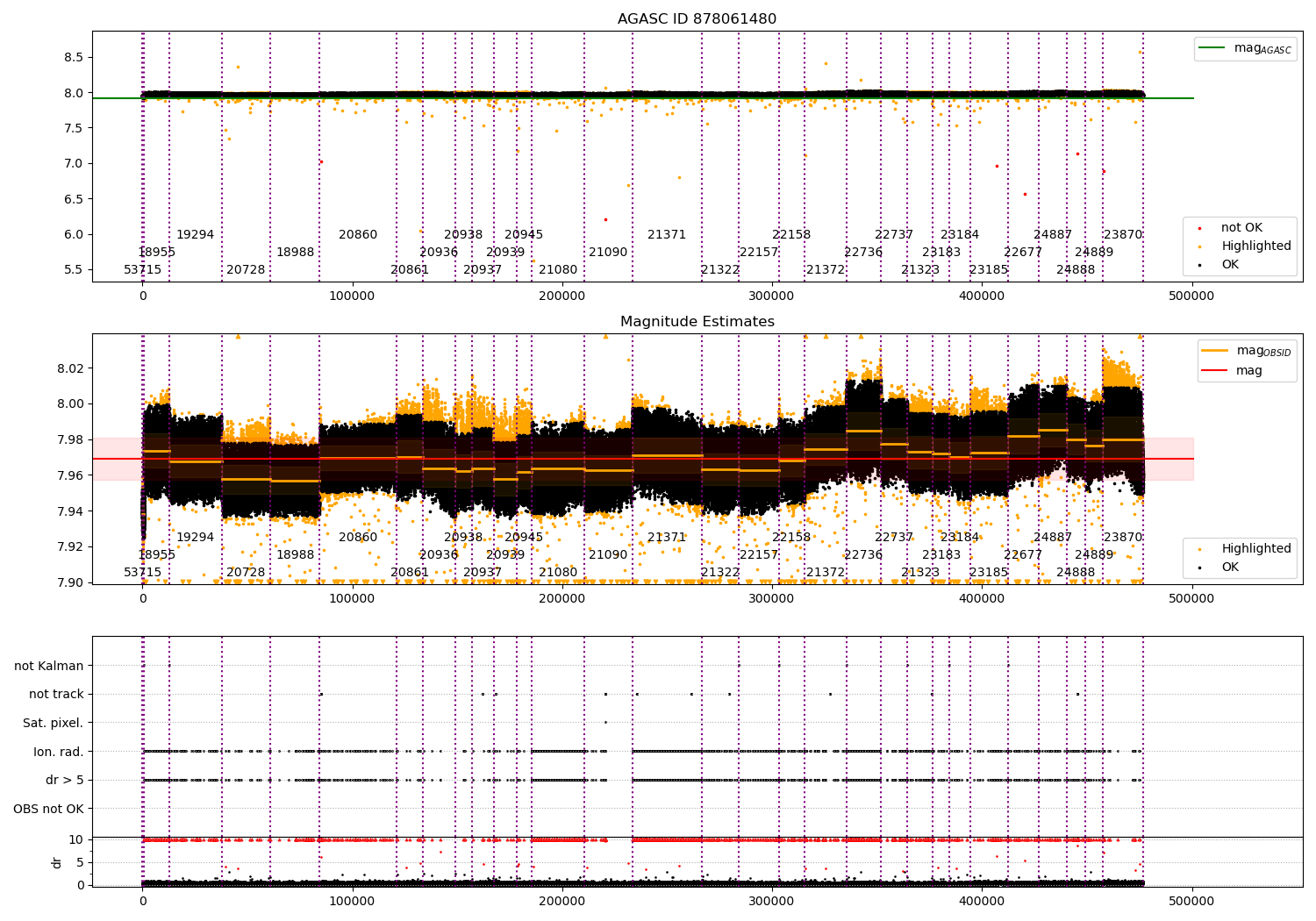The width and height of the screenshot is (1316, 921).
Task: Click OBSID 18955 in Magnitude Estimates panel
Action: click(x=157, y=555)
